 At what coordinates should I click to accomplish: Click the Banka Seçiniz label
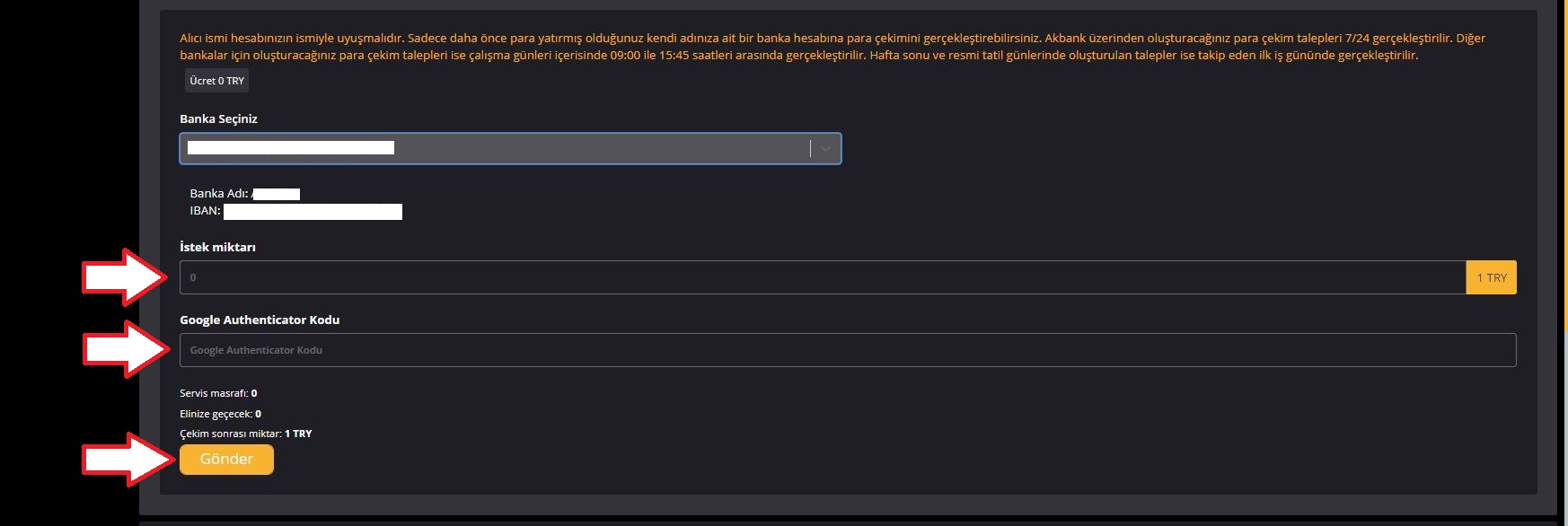pyautogui.click(x=218, y=119)
